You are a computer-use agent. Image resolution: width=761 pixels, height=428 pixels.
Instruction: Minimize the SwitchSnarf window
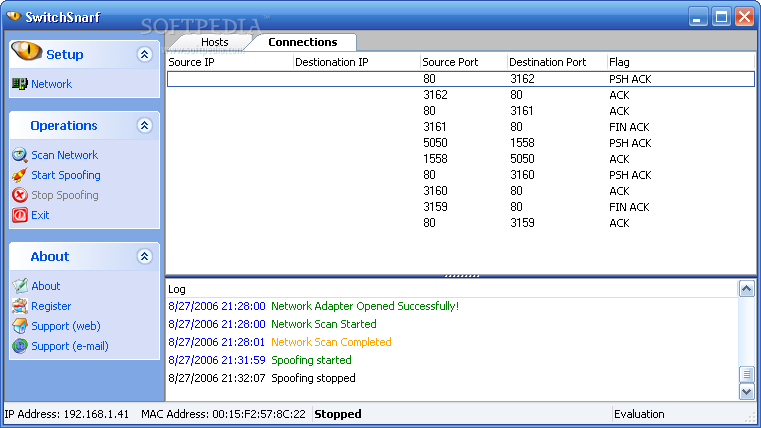click(x=697, y=17)
